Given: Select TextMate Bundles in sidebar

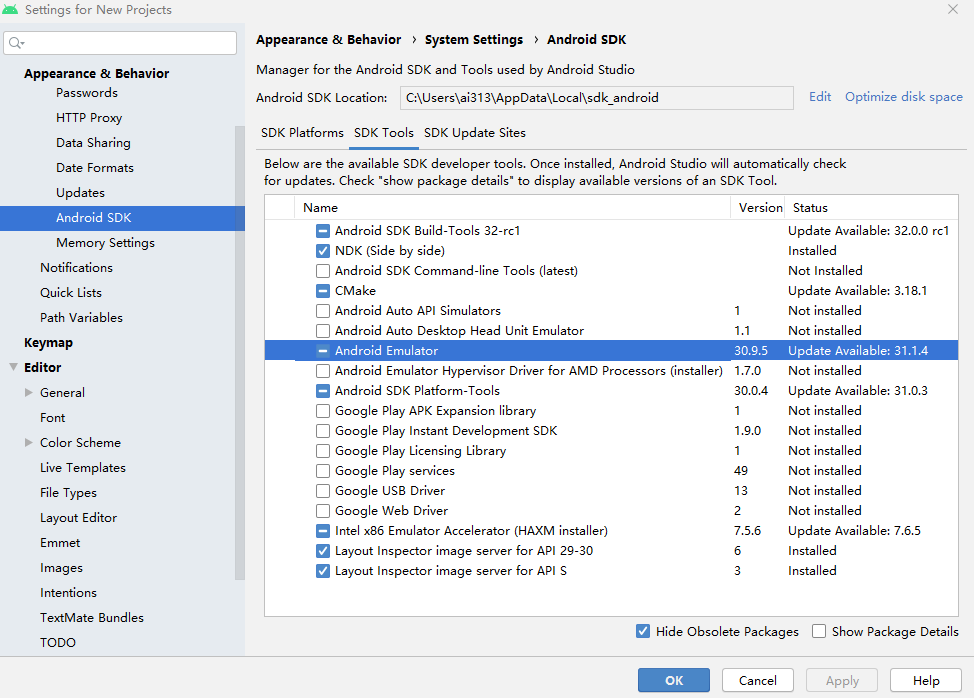Looking at the screenshot, I should (92, 617).
